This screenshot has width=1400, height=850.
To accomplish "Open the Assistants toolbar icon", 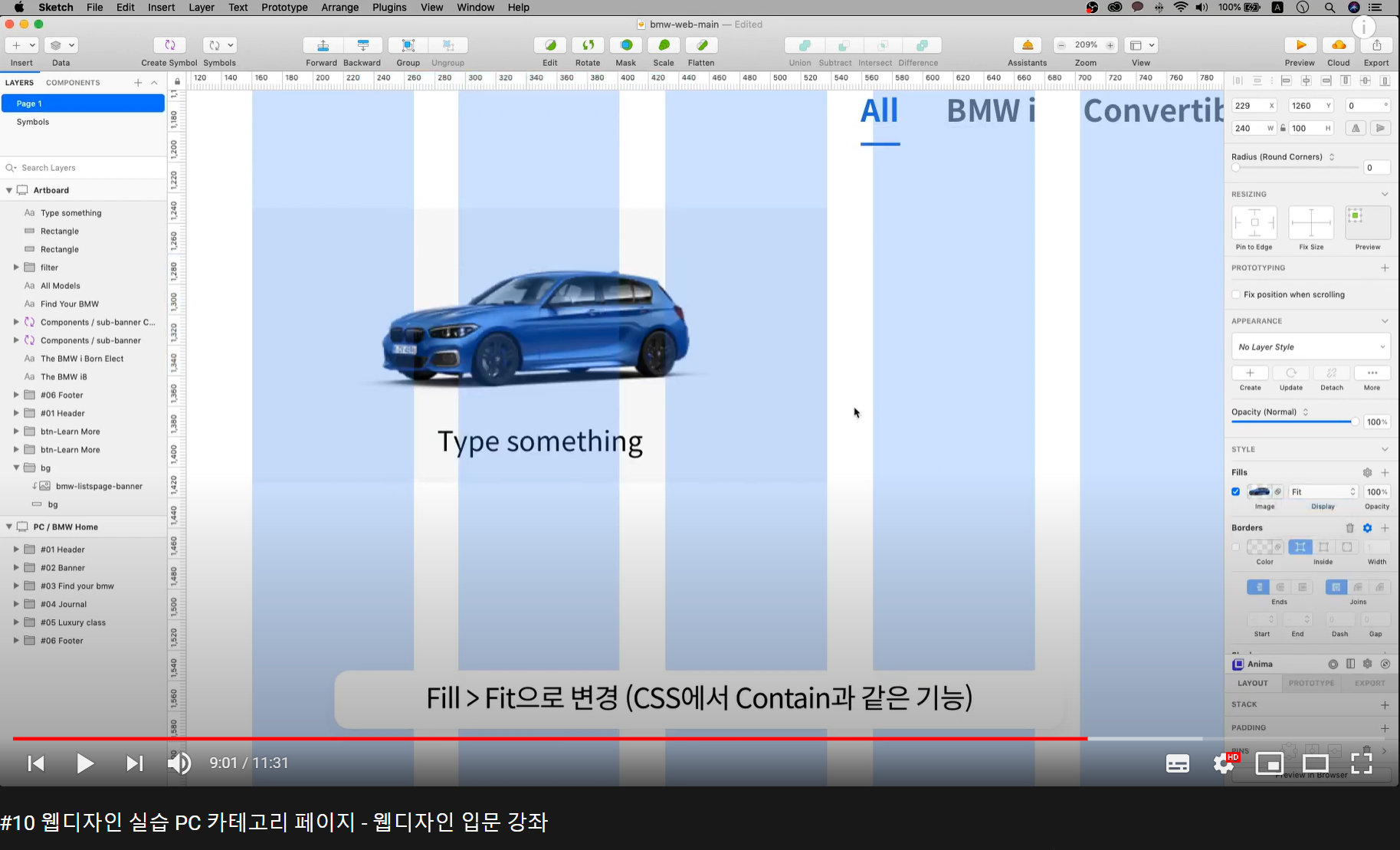I will point(1028,45).
